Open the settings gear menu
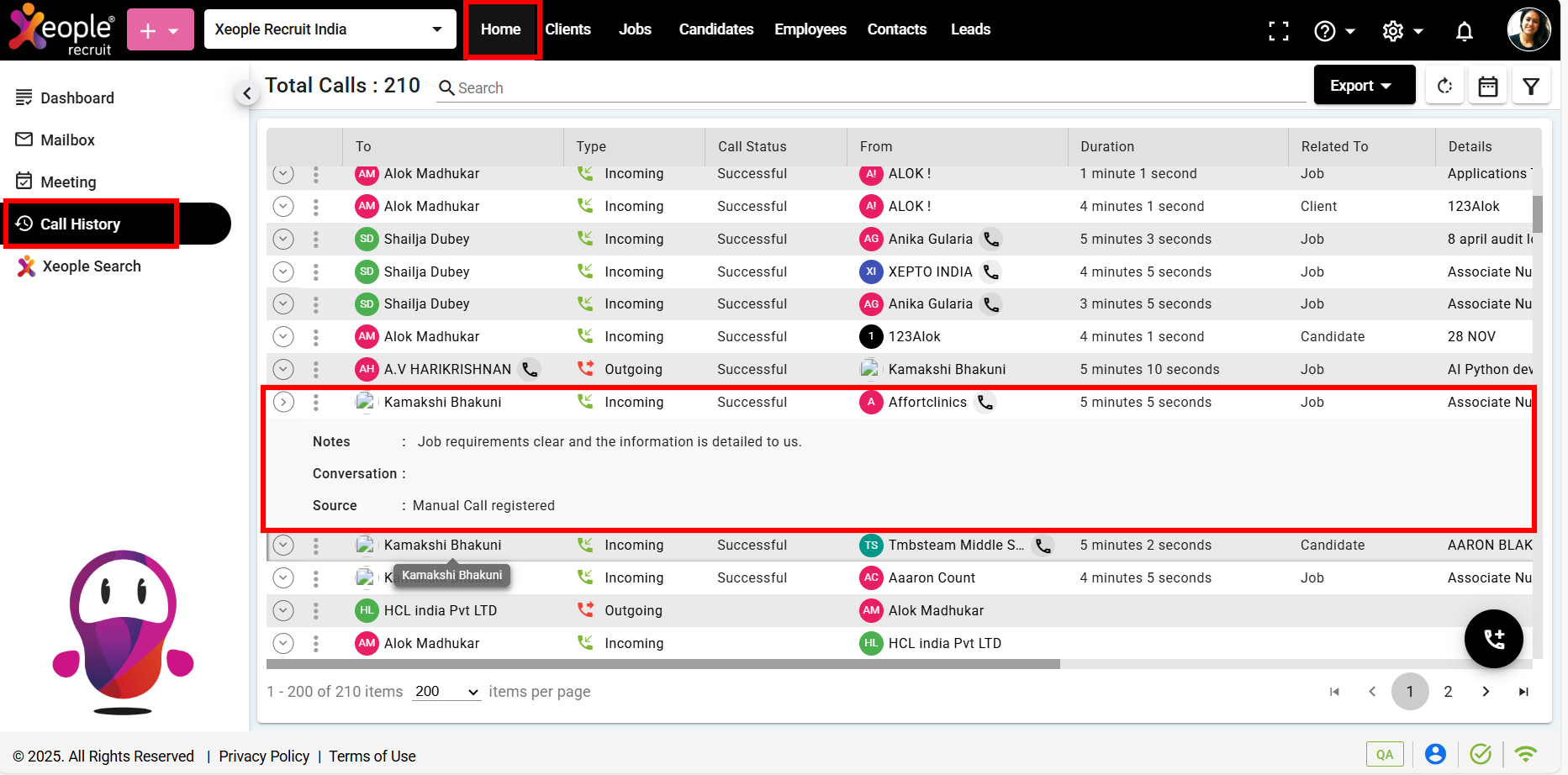Viewport: 1568px width, 775px height. [x=1402, y=31]
